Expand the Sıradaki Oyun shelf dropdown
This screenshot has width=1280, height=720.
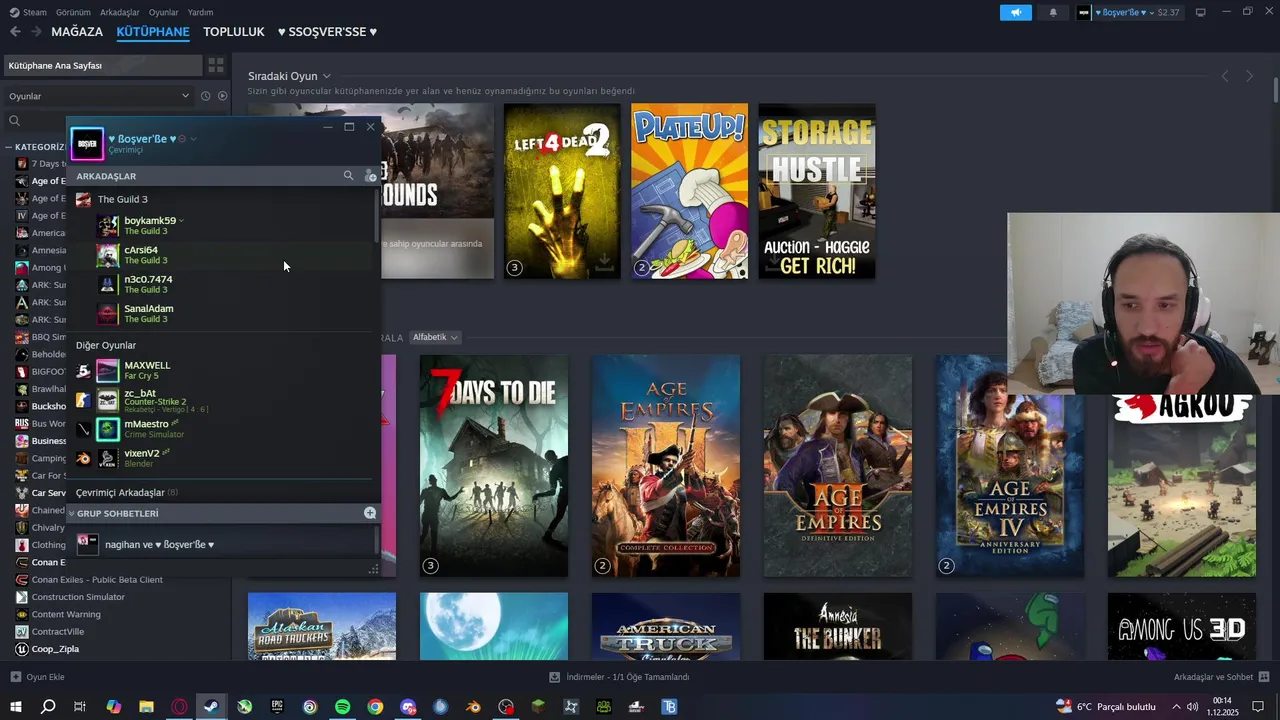click(x=326, y=76)
